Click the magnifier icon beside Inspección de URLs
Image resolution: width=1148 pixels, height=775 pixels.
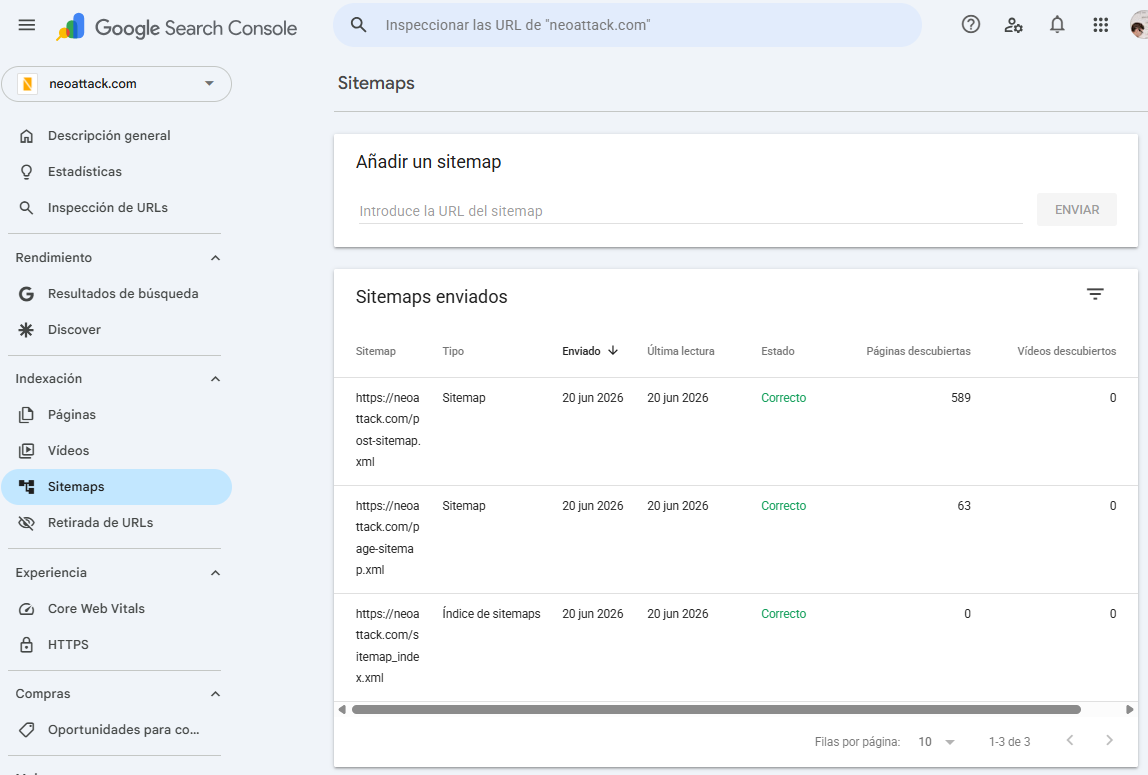pos(26,208)
